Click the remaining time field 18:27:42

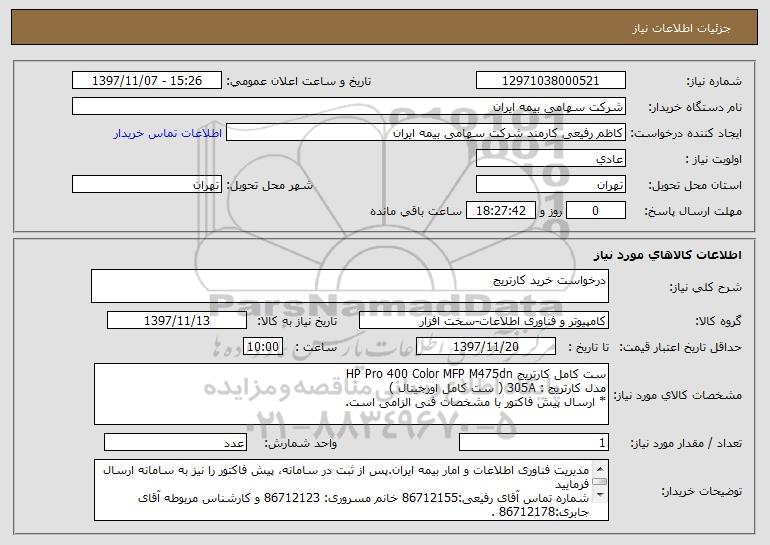pyautogui.click(x=500, y=210)
